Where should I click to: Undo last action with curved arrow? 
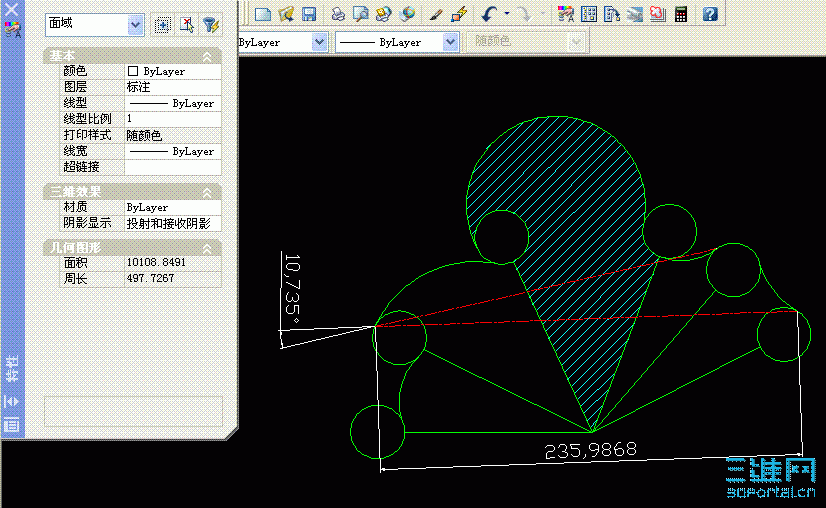tap(489, 14)
